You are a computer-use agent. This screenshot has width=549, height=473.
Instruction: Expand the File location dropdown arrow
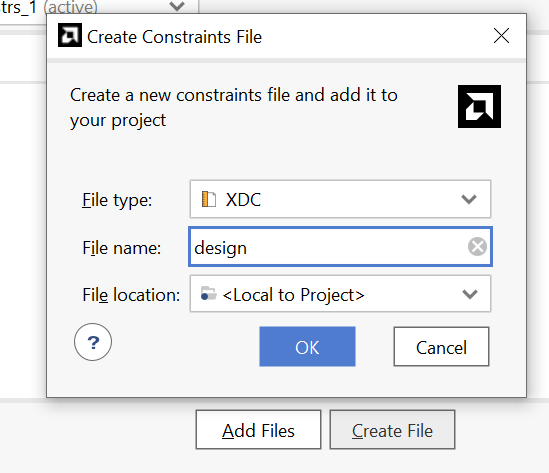470,294
